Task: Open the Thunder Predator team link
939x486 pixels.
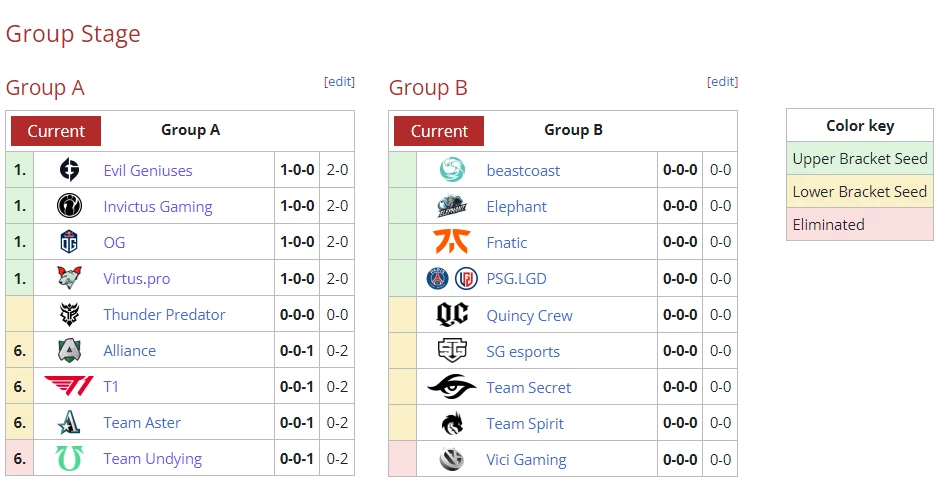Action: (164, 315)
